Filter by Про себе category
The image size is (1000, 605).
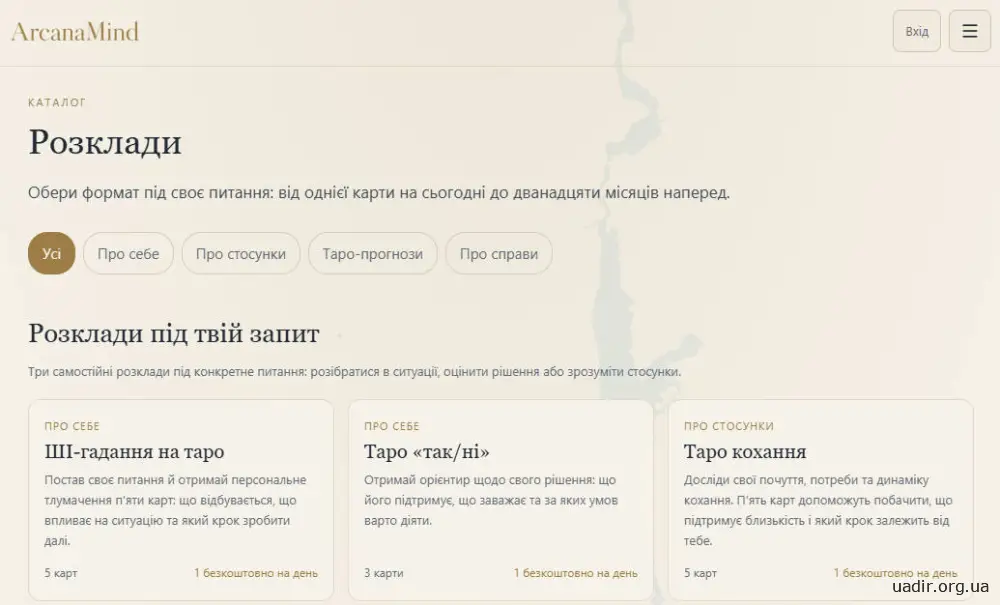[128, 253]
